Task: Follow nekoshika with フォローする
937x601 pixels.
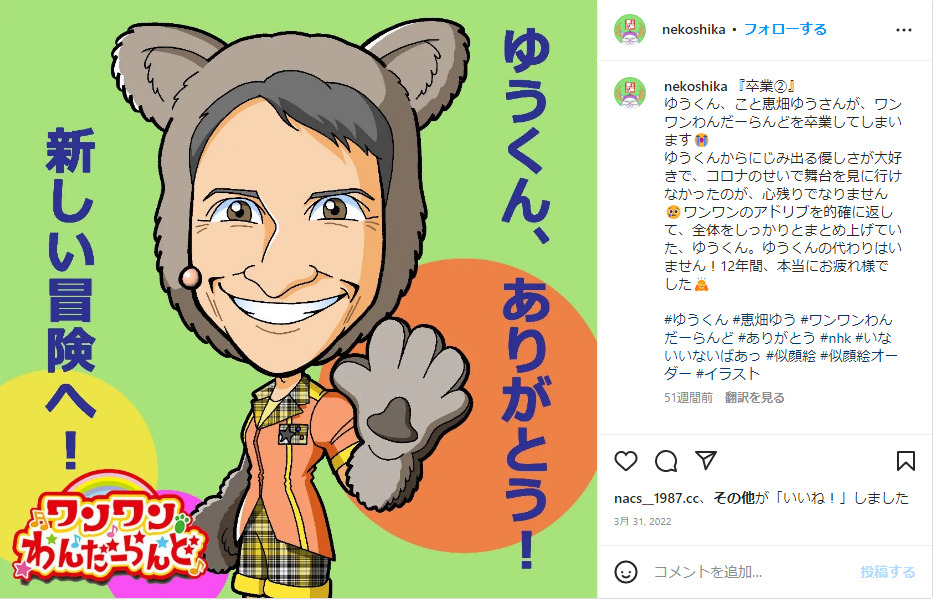Action: coord(785,29)
